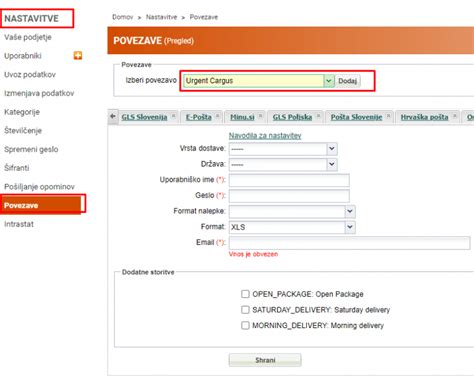Open Šifranti in the sidebar
Image resolution: width=474 pixels, height=383 pixels.
click(x=16, y=168)
